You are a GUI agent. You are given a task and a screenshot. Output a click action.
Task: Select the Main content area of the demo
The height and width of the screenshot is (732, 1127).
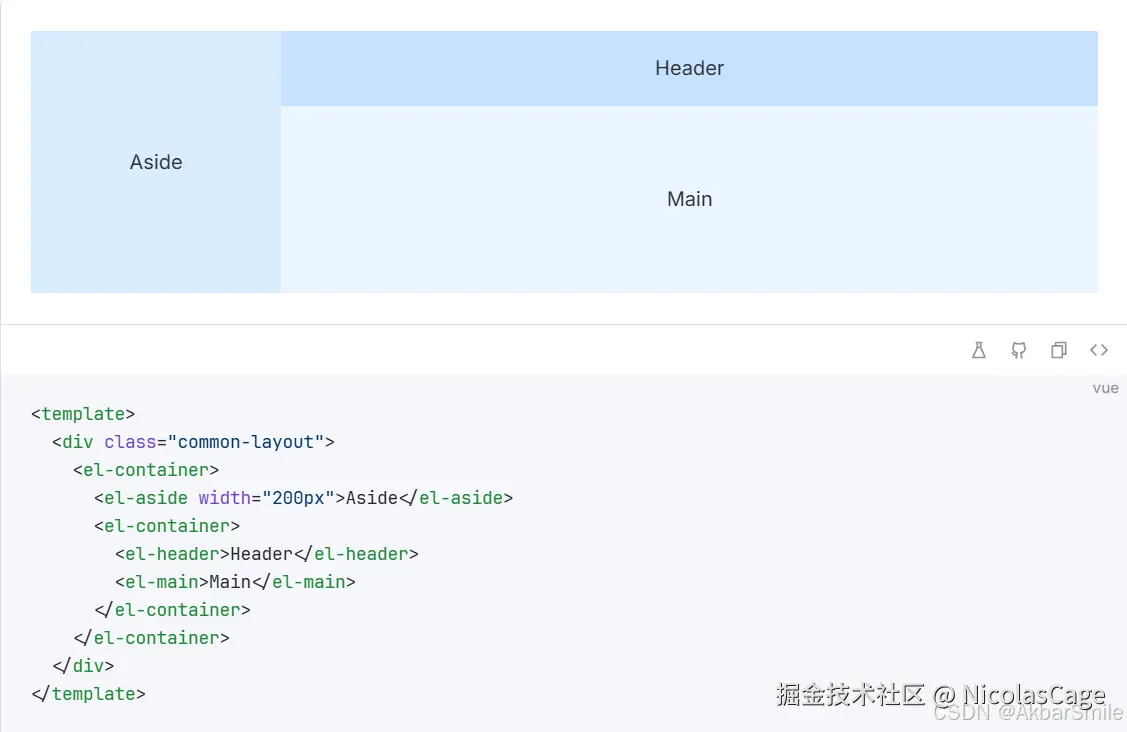click(x=689, y=199)
